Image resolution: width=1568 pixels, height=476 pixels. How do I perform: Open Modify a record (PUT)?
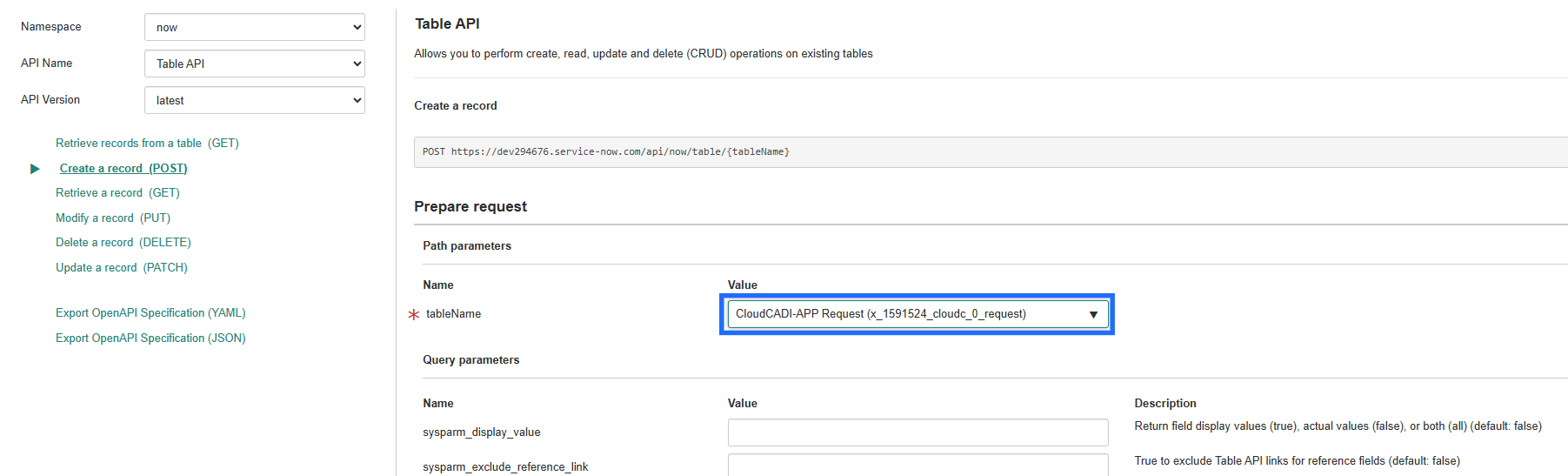pos(113,218)
